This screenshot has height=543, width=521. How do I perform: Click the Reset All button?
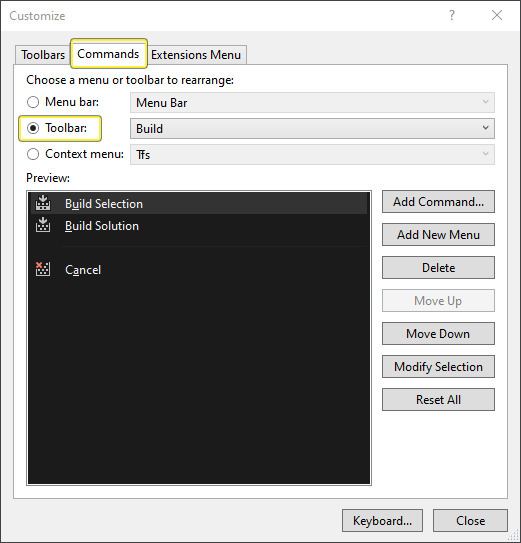438,400
